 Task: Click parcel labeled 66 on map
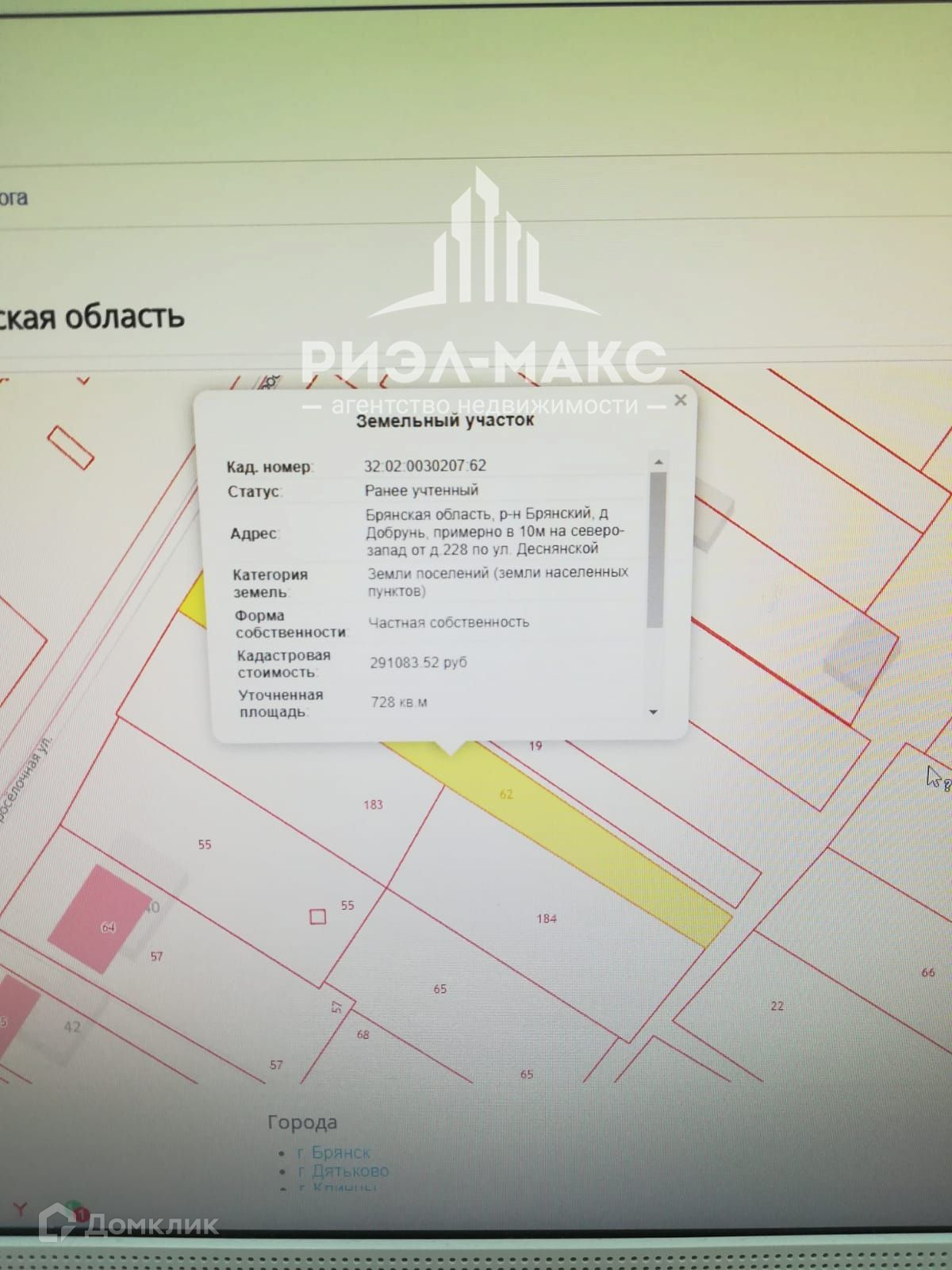pos(928,972)
